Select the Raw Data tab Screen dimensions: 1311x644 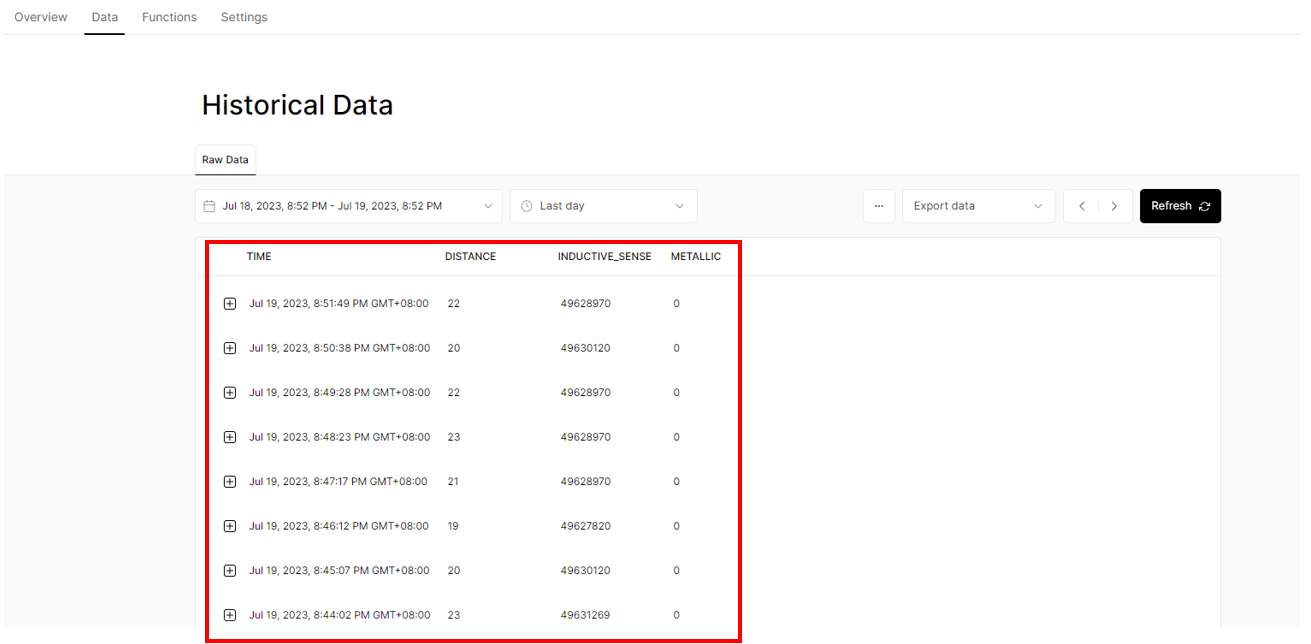click(225, 160)
